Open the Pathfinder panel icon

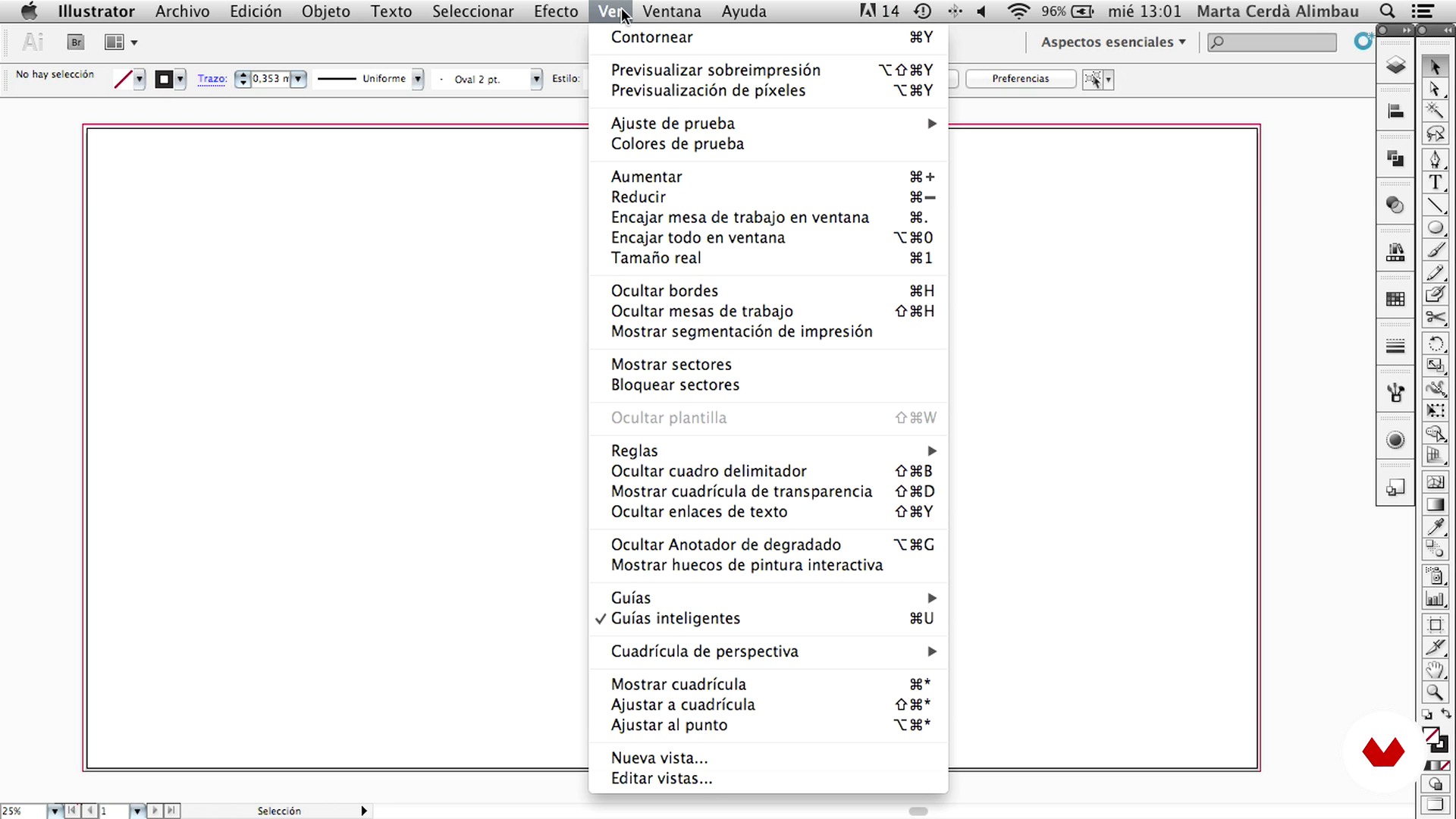[x=1395, y=158]
